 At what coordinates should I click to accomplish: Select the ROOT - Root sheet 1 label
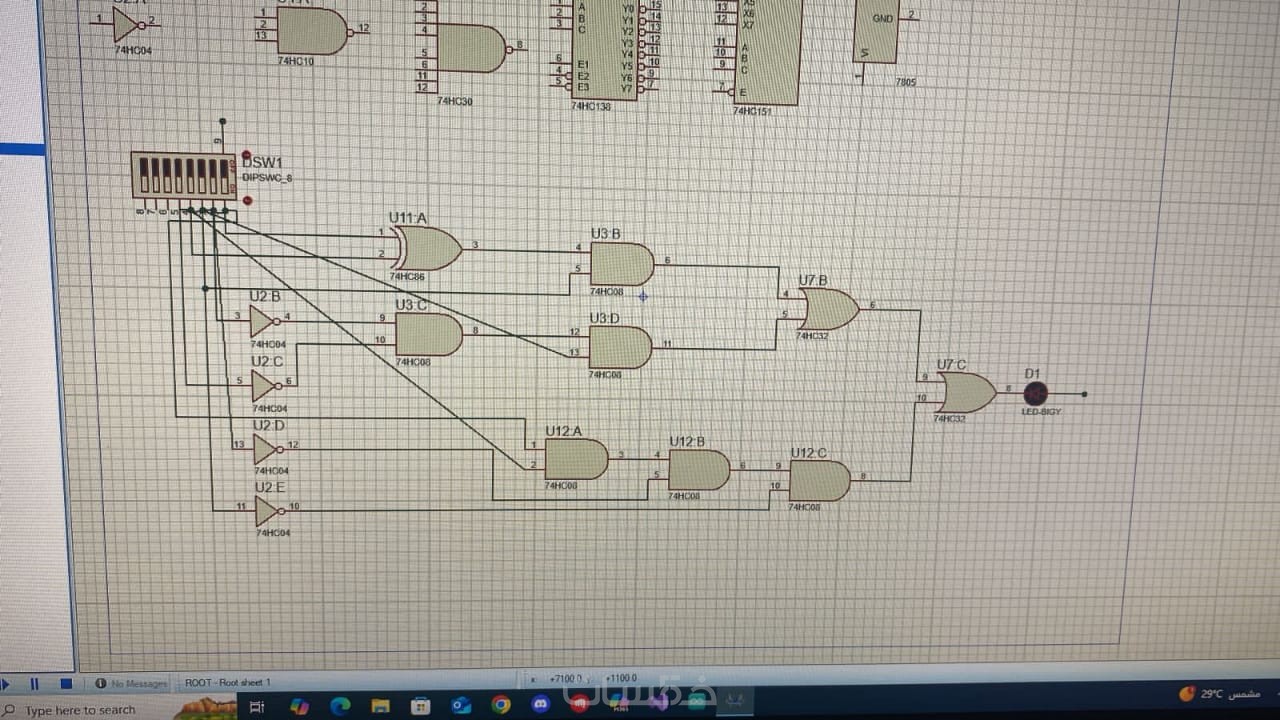click(x=228, y=683)
